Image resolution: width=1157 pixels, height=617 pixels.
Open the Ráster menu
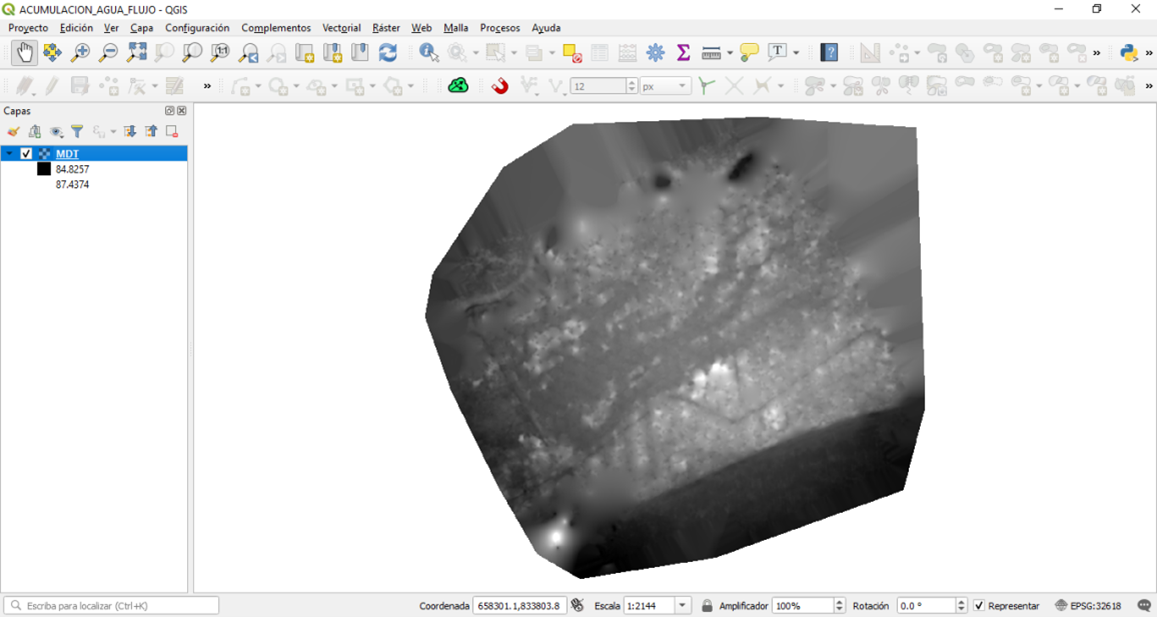[386, 28]
